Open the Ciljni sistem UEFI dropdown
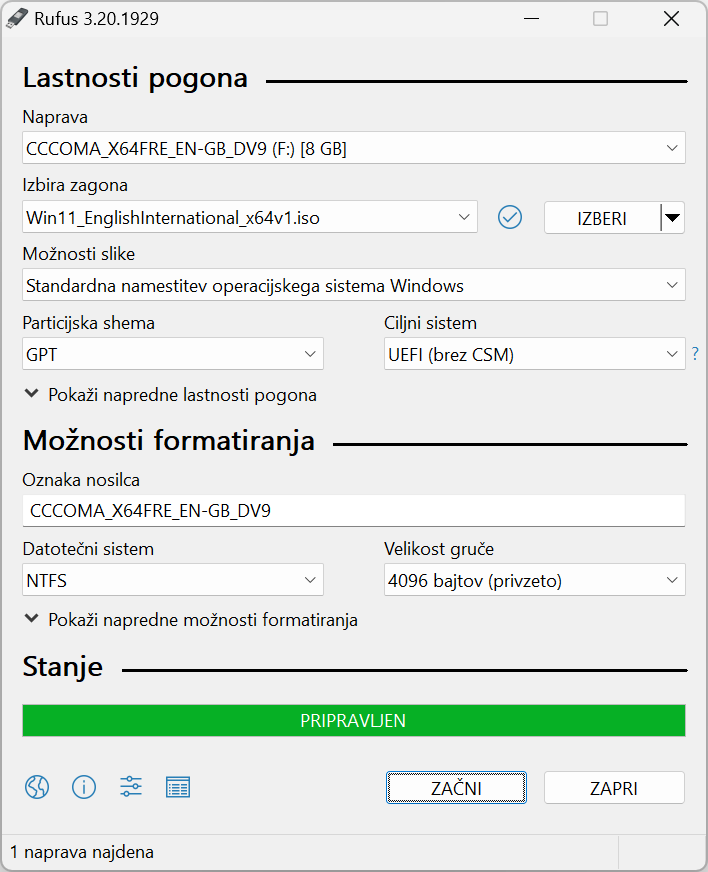Screen dimensions: 708x872 point(534,354)
